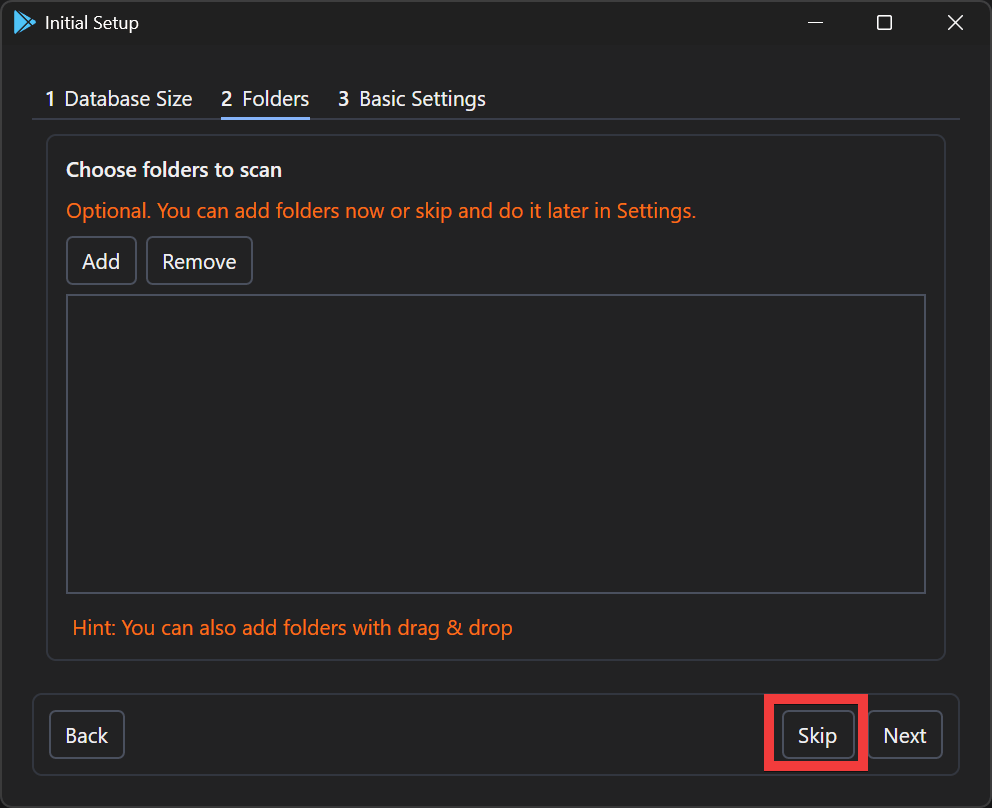Proceed with the Next button
Screen dimensions: 992x808
pos(904,735)
